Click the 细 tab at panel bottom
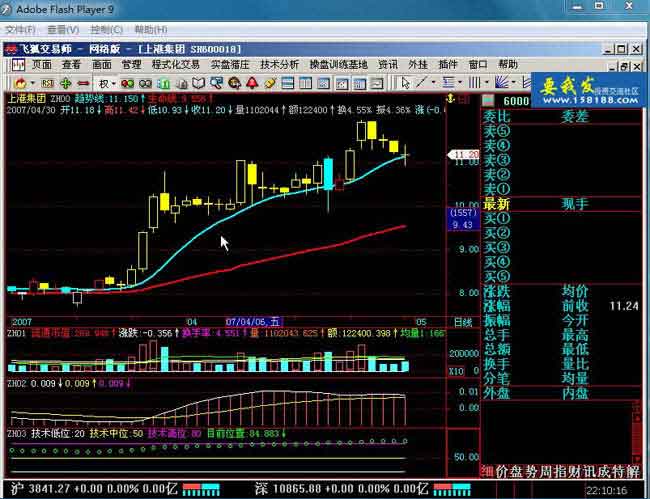 pyautogui.click(x=487, y=471)
